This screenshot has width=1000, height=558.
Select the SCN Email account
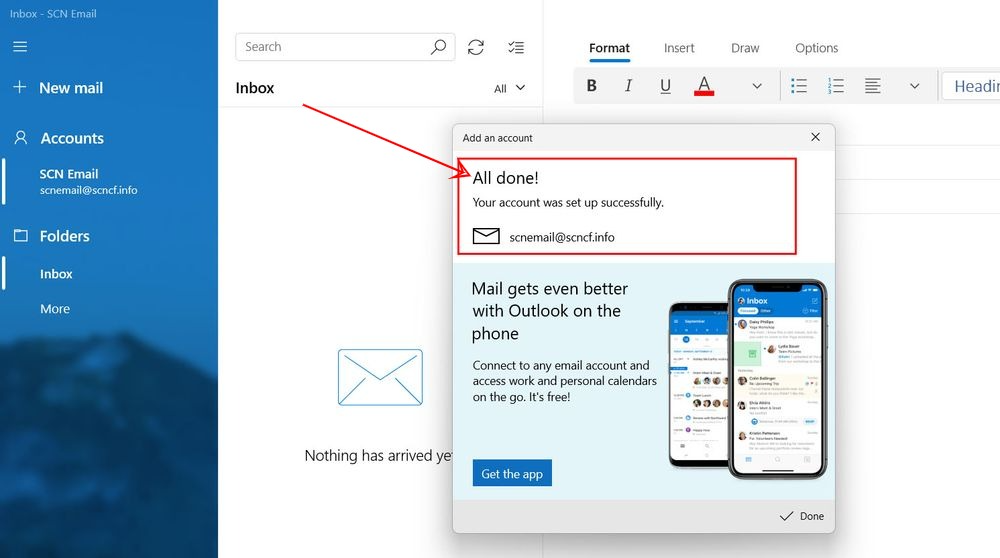coord(88,181)
